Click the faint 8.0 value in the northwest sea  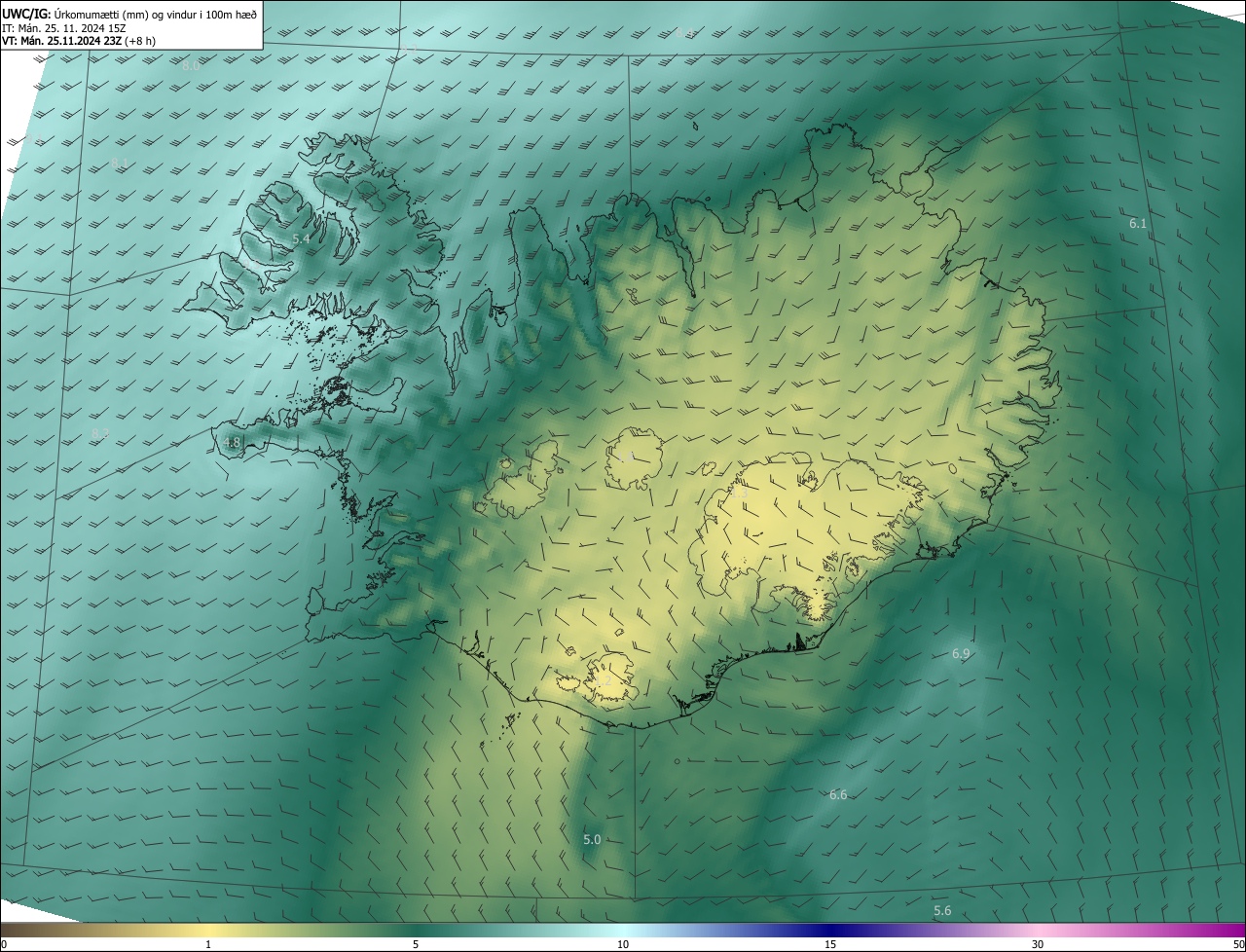(191, 65)
